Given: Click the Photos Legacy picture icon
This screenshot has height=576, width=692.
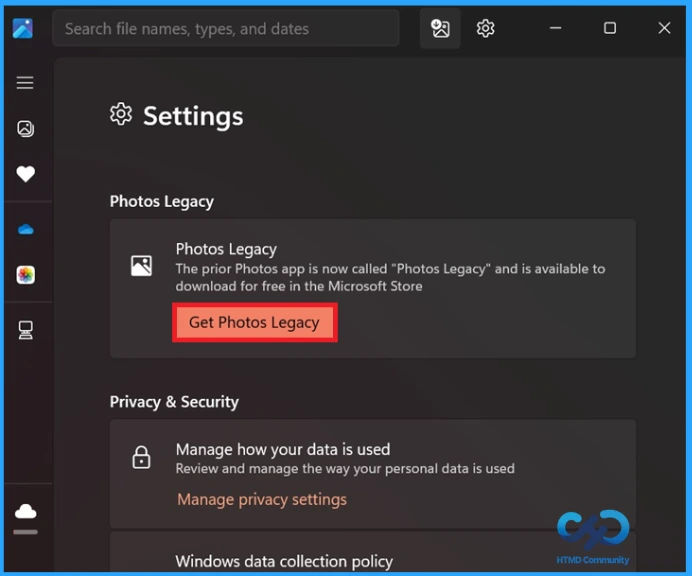Looking at the screenshot, I should pos(141,266).
